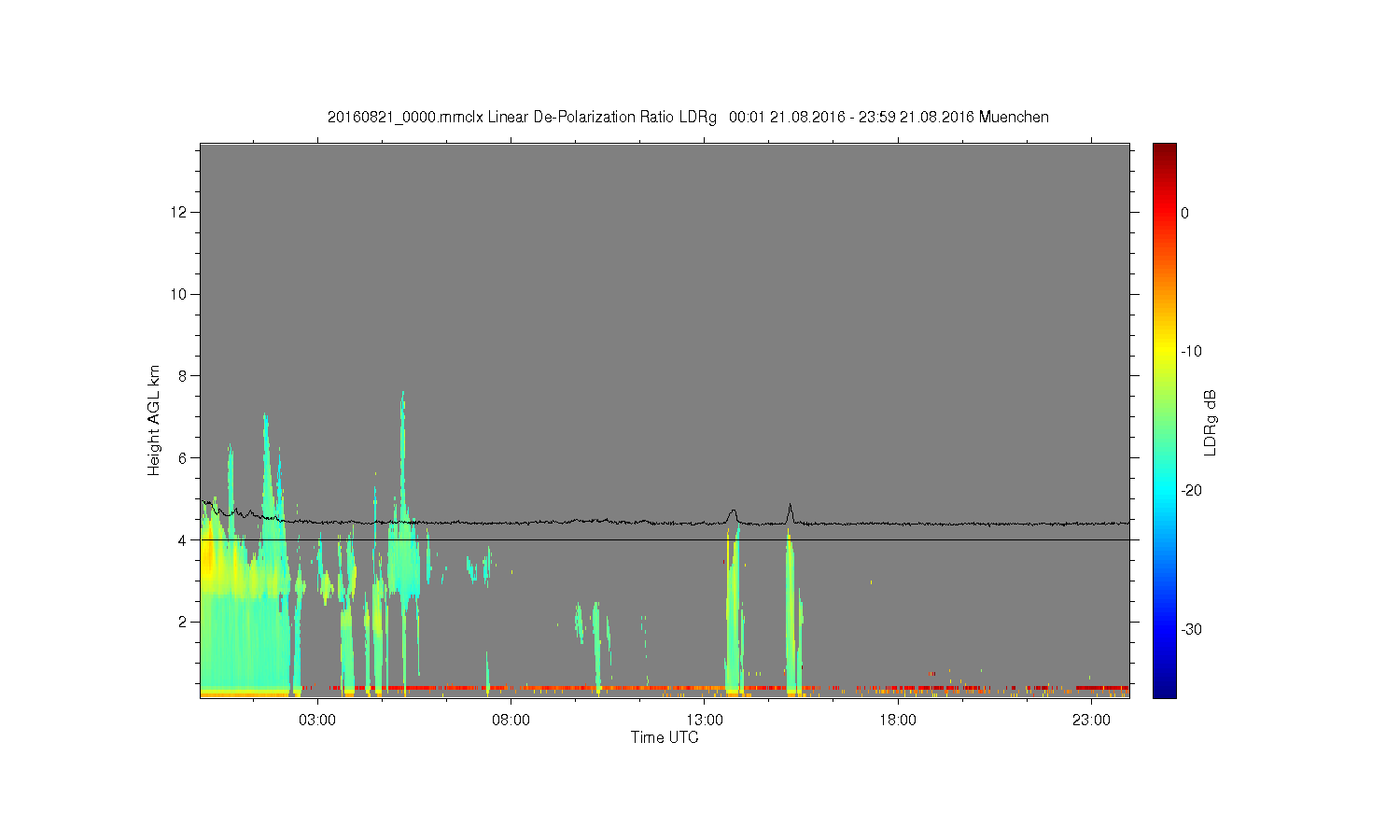Click the 'Height AGL km' y-axis label
1400x840 pixels.
click(x=154, y=420)
